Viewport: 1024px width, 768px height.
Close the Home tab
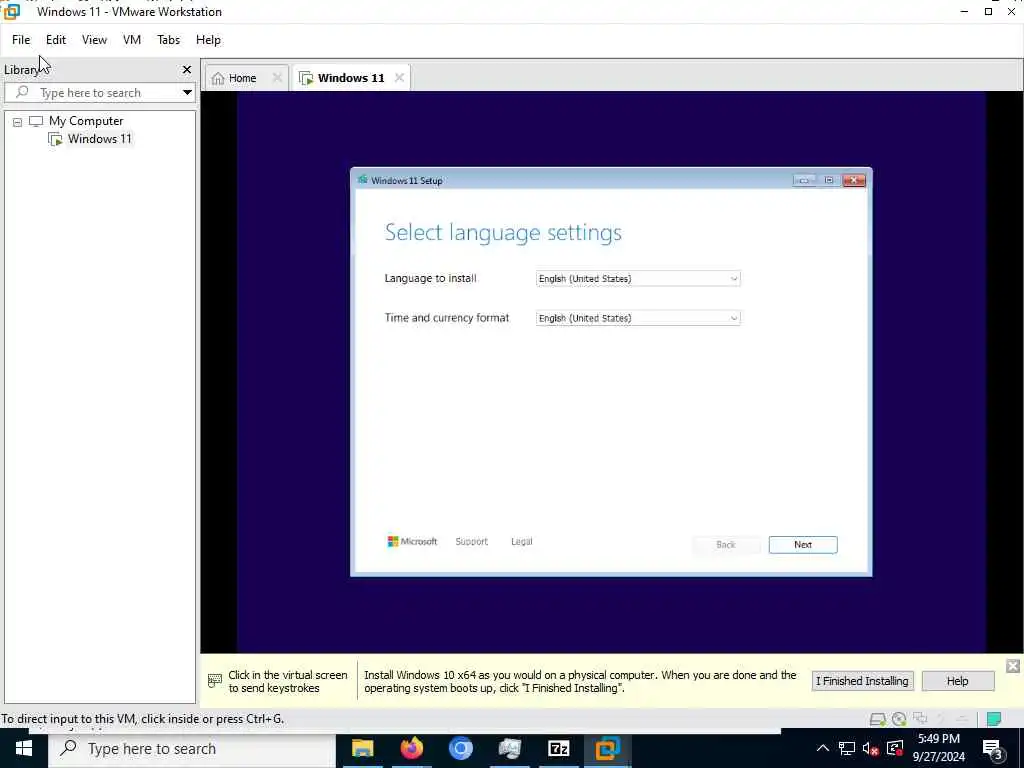point(277,78)
